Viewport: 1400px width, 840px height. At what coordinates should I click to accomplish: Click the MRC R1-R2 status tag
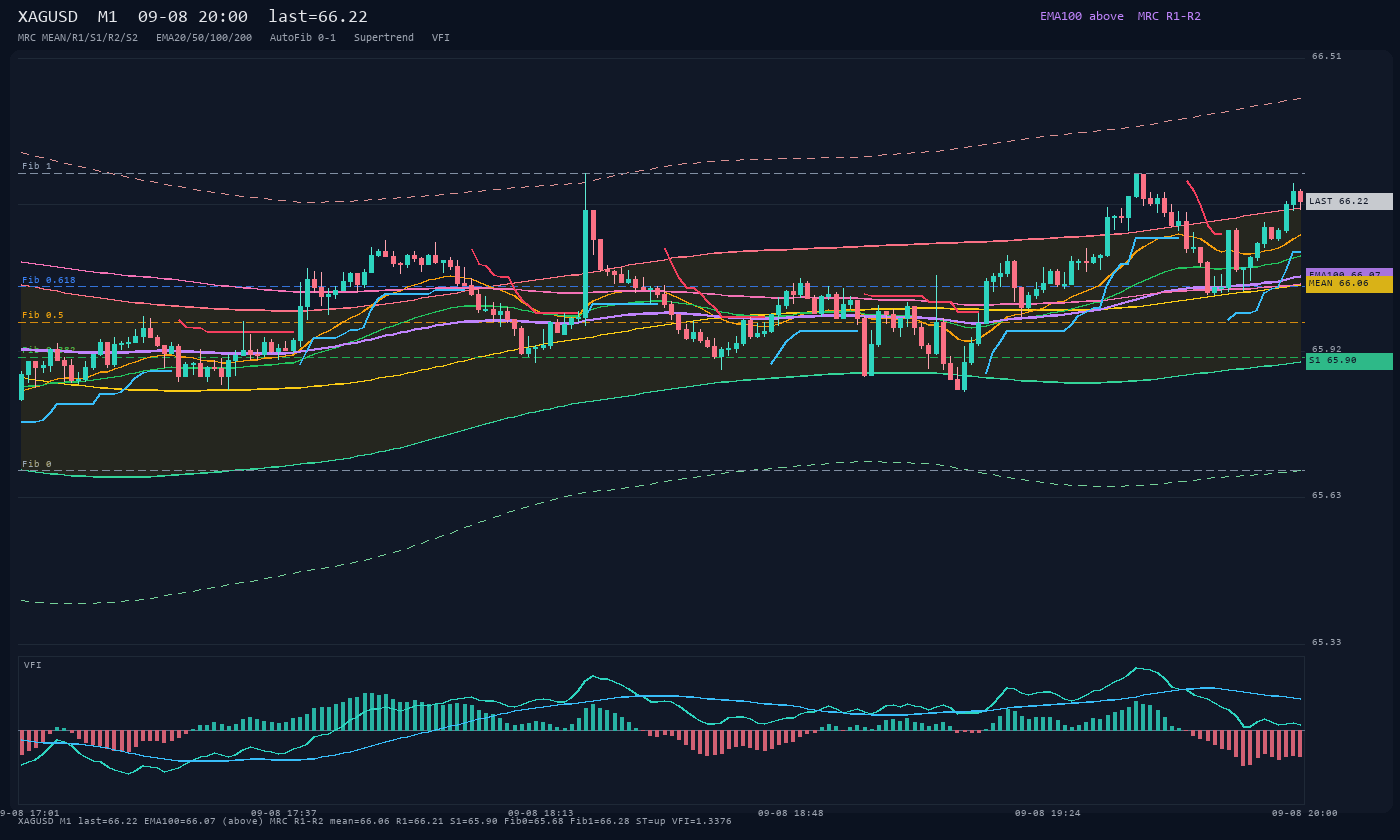coord(1169,16)
